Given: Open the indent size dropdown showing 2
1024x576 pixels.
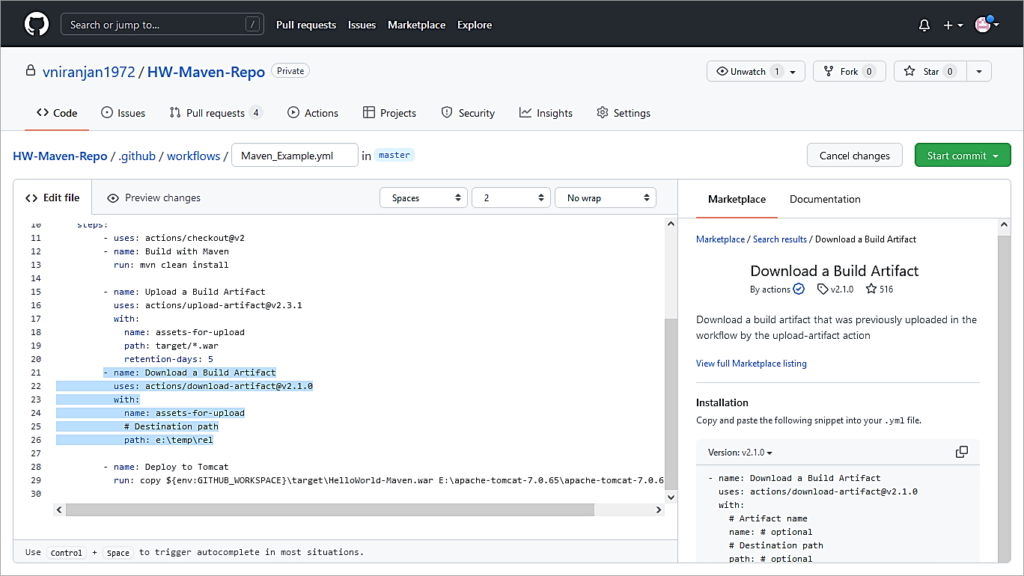Looking at the screenshot, I should click(511, 198).
